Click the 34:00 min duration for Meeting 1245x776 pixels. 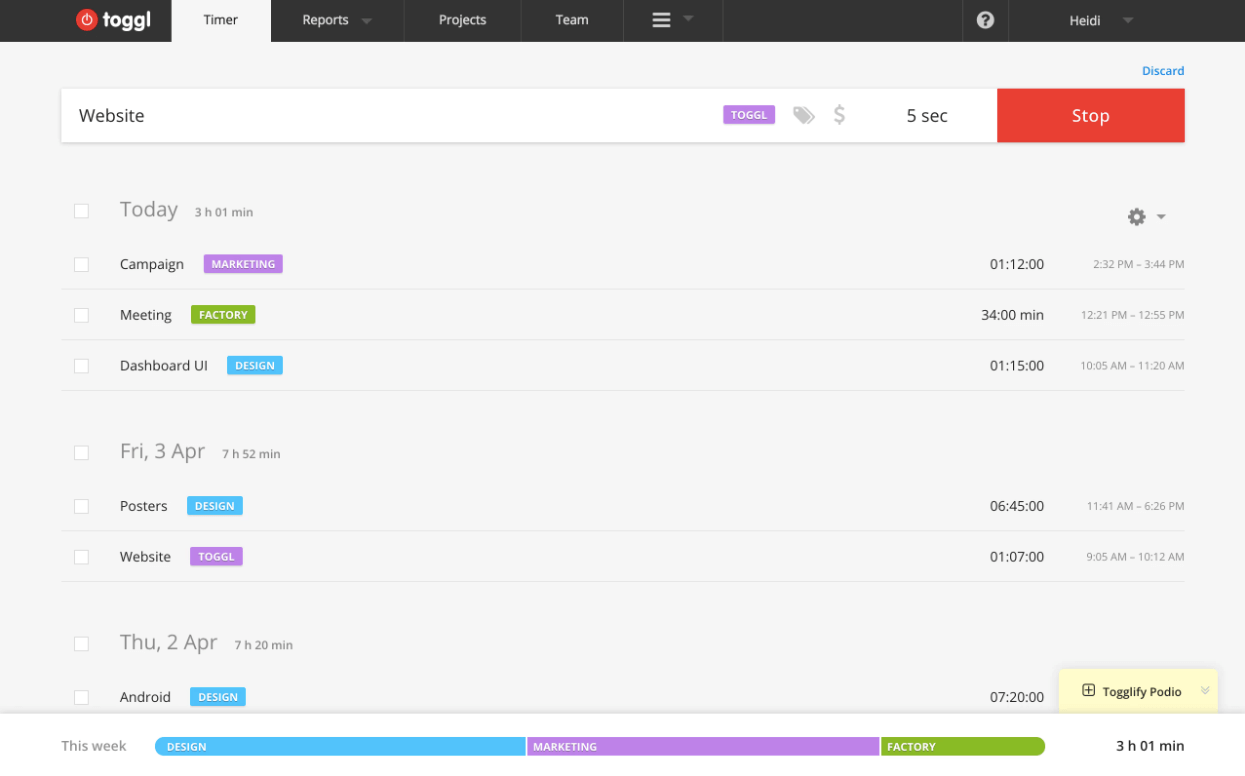tap(1012, 315)
